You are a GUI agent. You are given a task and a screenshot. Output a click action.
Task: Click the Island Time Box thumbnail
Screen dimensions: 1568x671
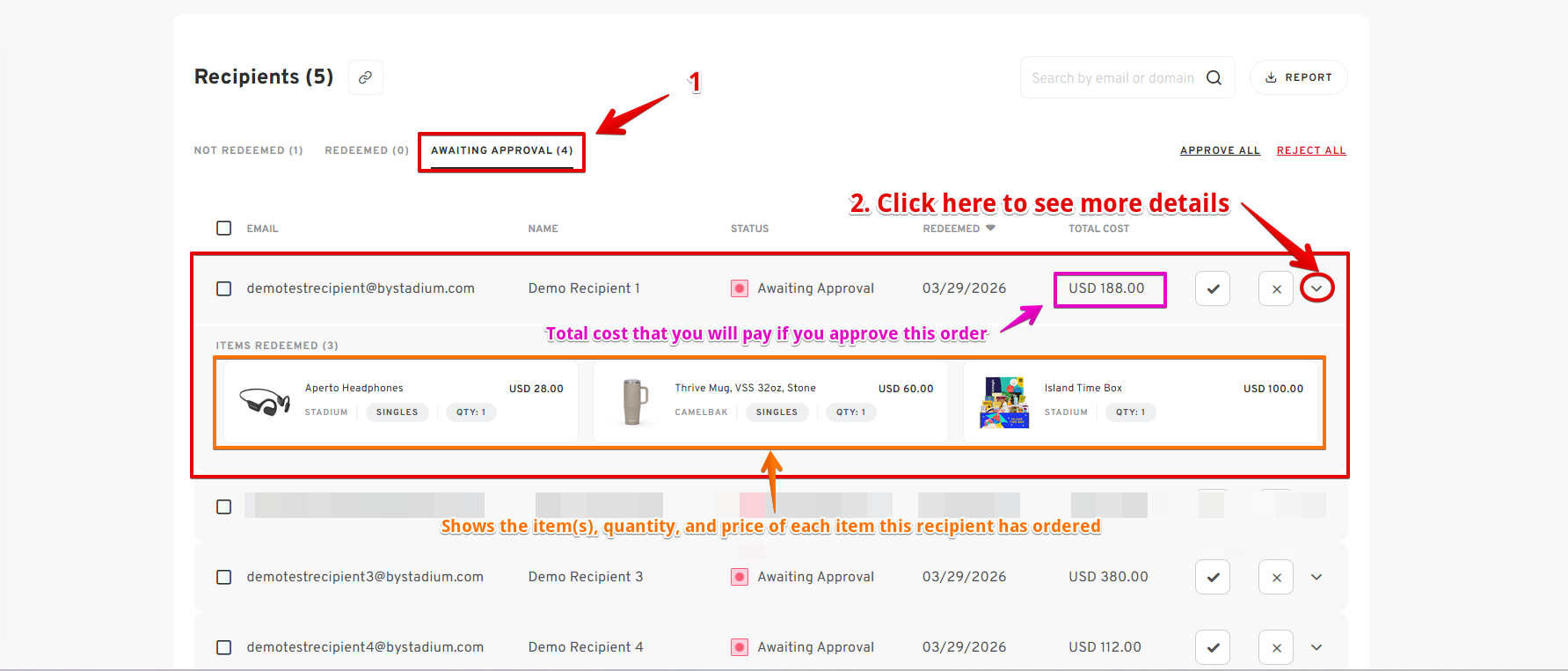pos(1004,402)
